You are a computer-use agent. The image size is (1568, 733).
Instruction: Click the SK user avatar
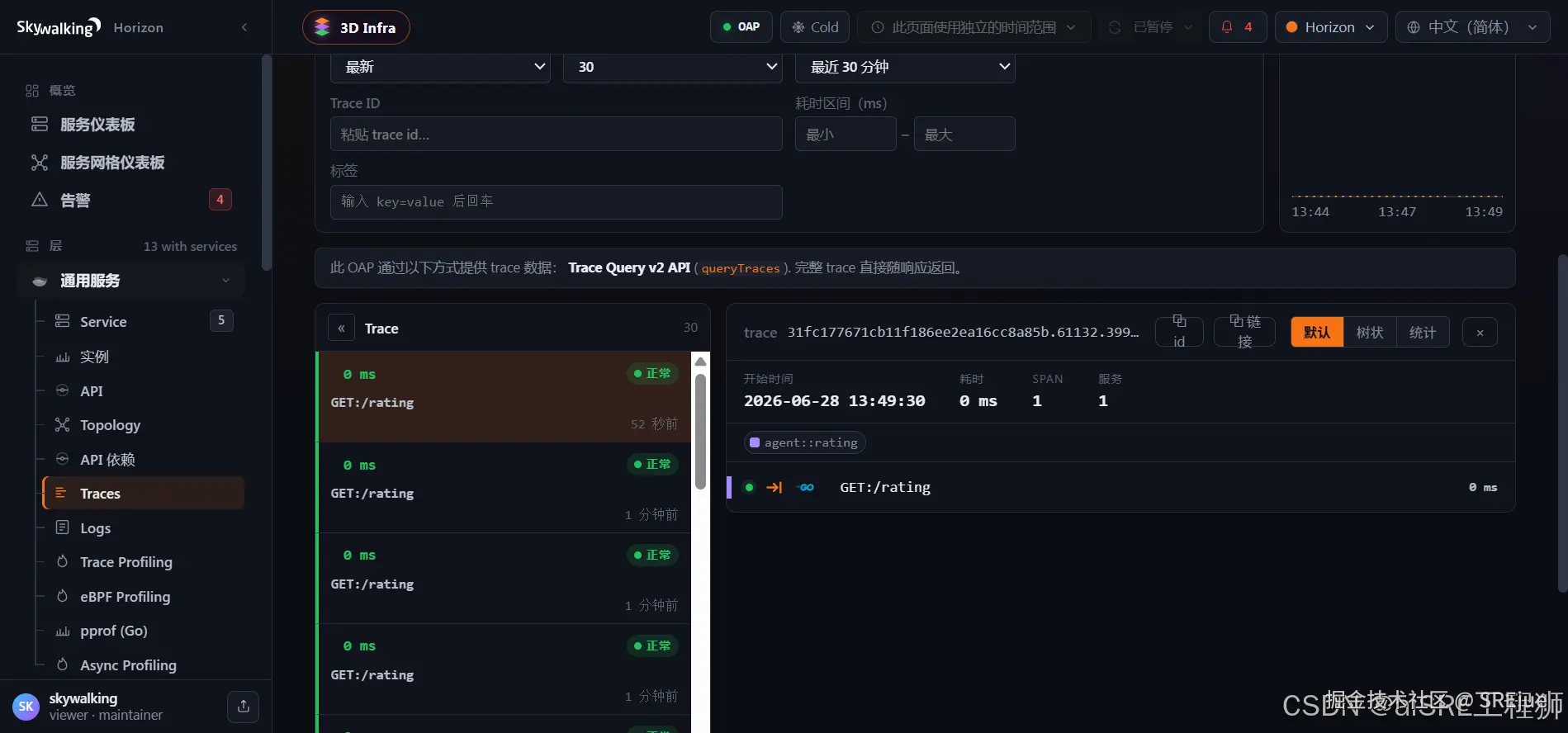(x=26, y=707)
